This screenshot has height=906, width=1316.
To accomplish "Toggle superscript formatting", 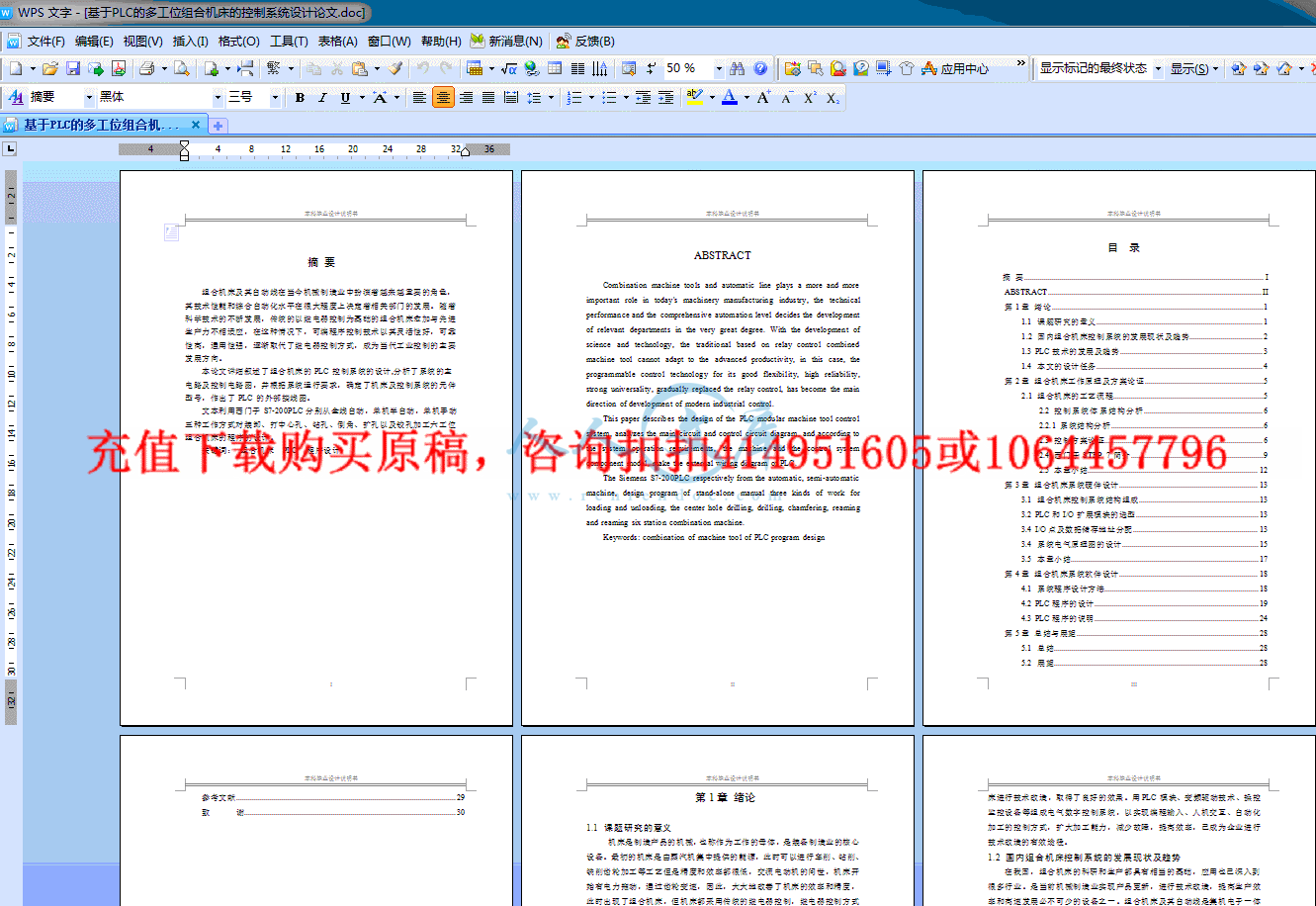I will coord(810,97).
